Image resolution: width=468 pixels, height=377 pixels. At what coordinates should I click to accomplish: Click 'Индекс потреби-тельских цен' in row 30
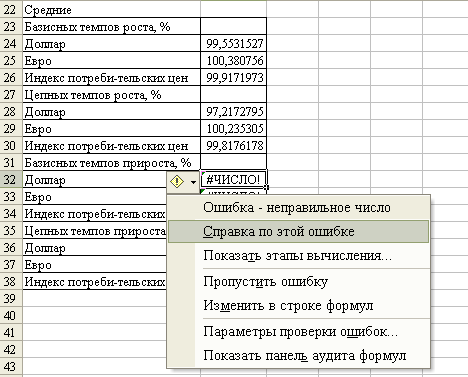(x=111, y=146)
